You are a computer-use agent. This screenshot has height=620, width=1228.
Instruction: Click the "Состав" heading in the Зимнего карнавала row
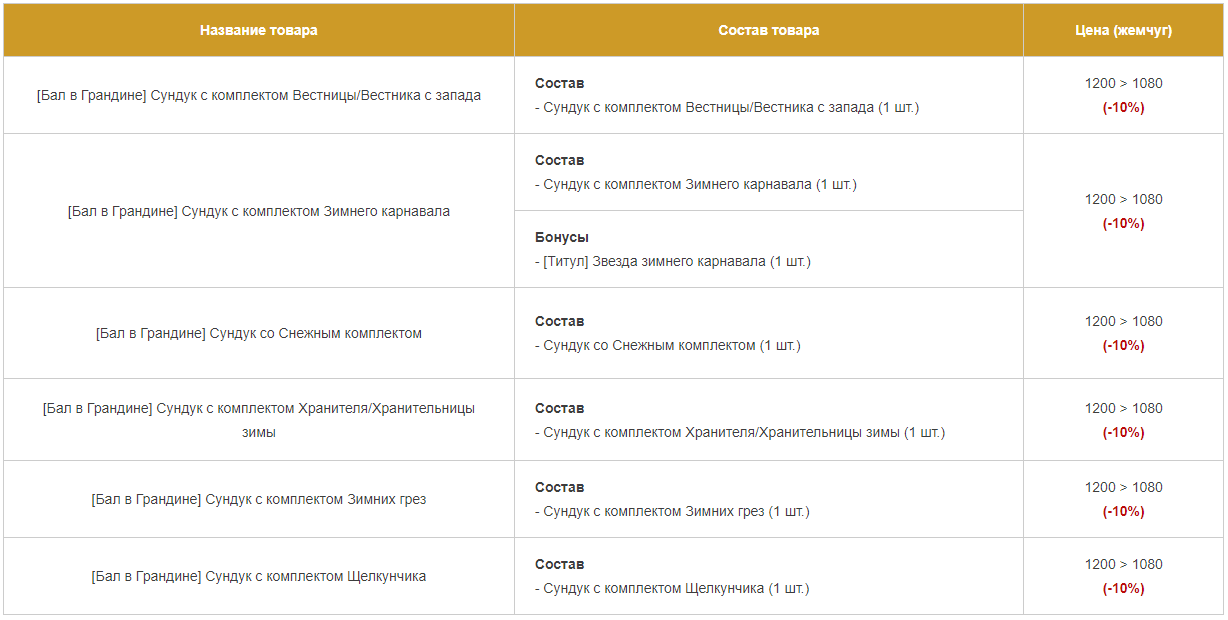pyautogui.click(x=559, y=160)
